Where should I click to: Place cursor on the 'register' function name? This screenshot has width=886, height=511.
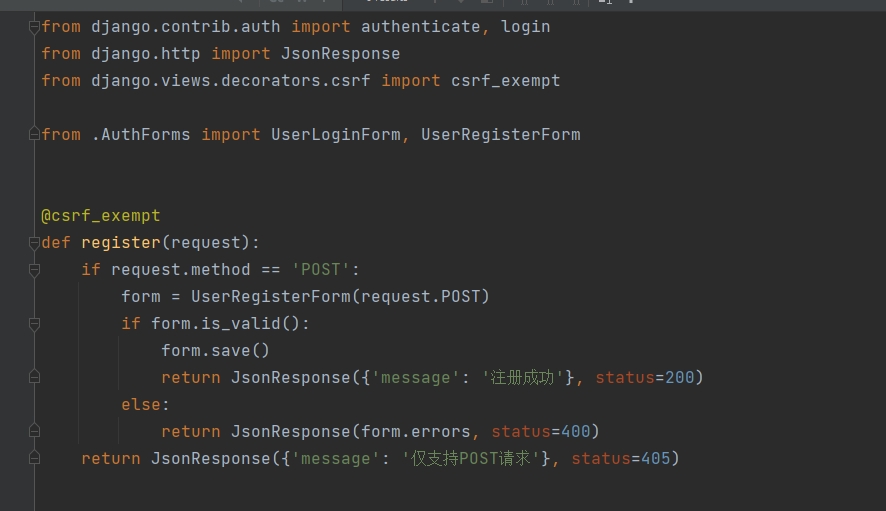tap(120, 243)
